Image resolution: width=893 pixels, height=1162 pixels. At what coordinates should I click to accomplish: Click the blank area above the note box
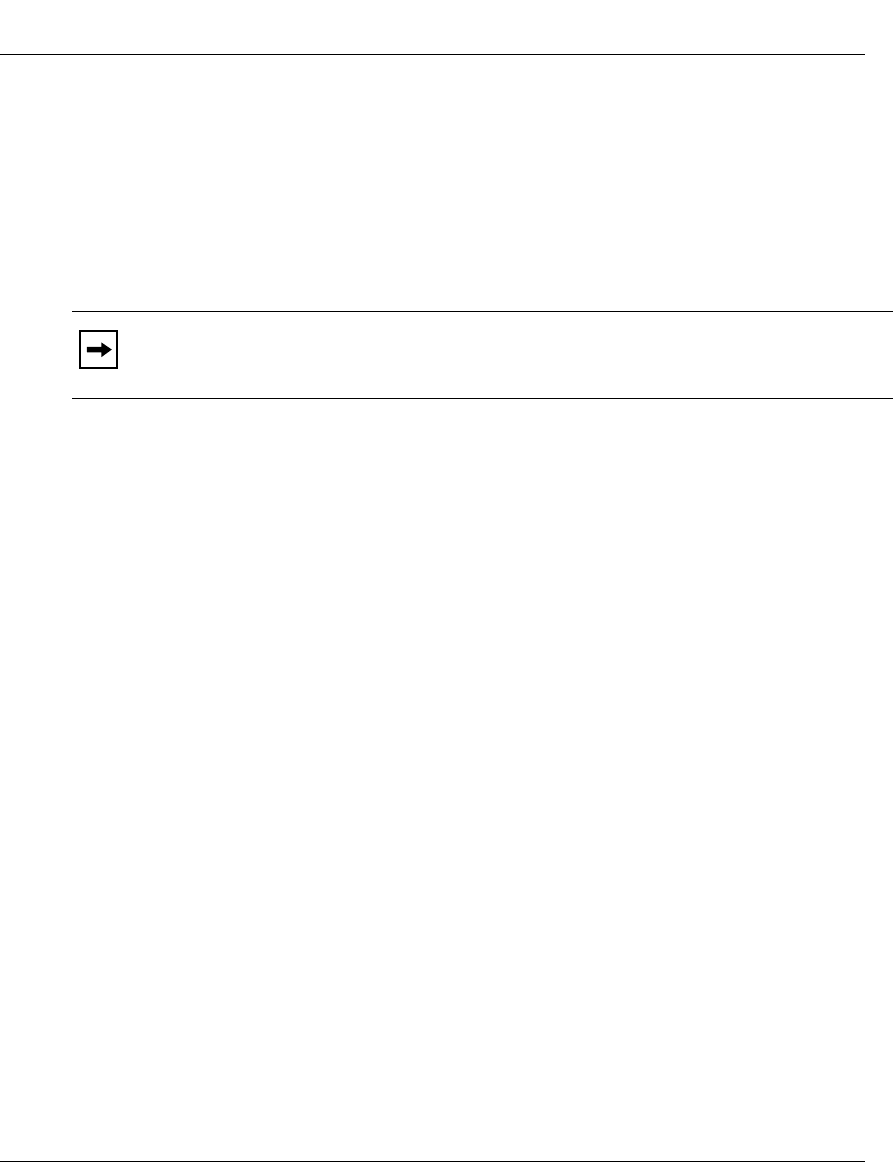tap(446, 183)
